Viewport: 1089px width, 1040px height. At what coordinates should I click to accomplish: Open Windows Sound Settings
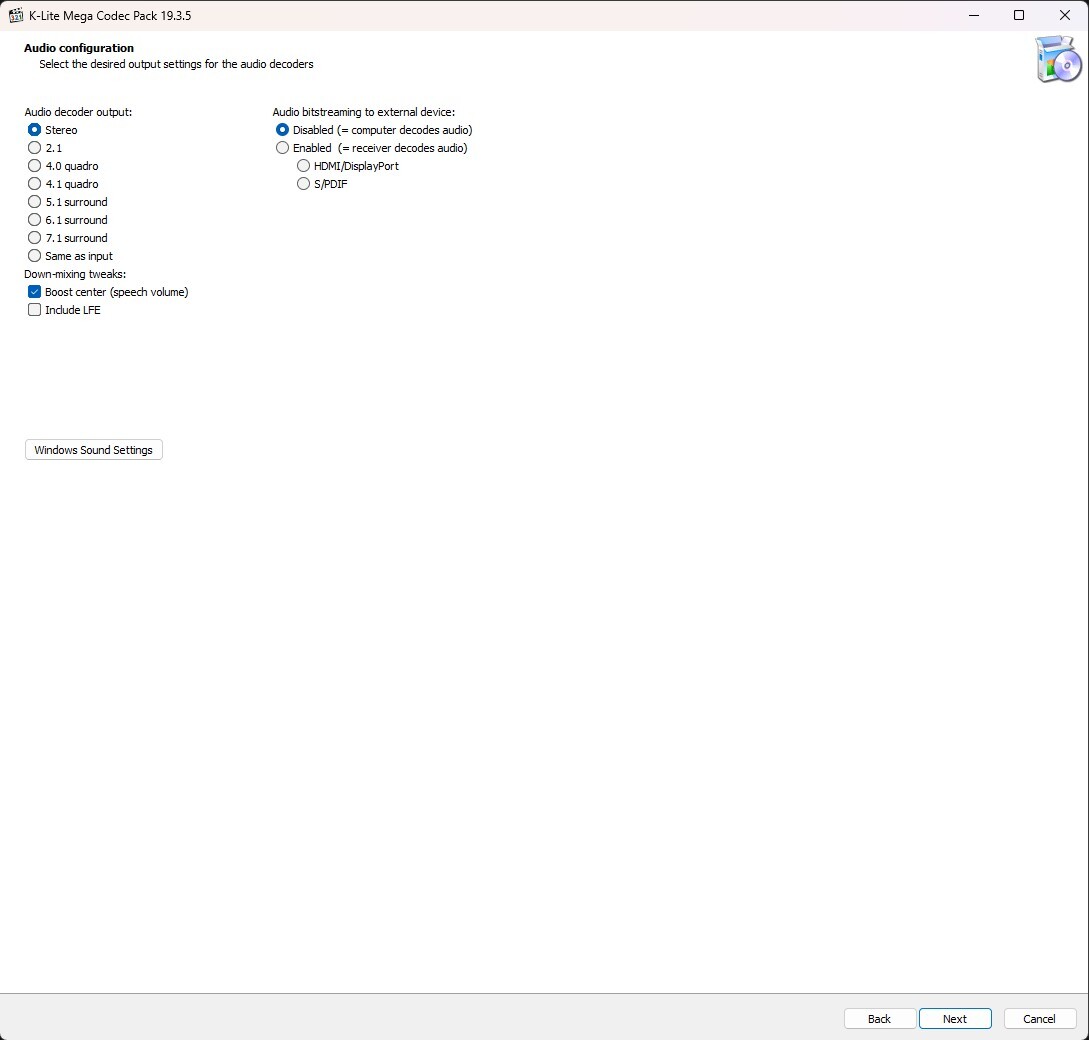[x=93, y=450]
